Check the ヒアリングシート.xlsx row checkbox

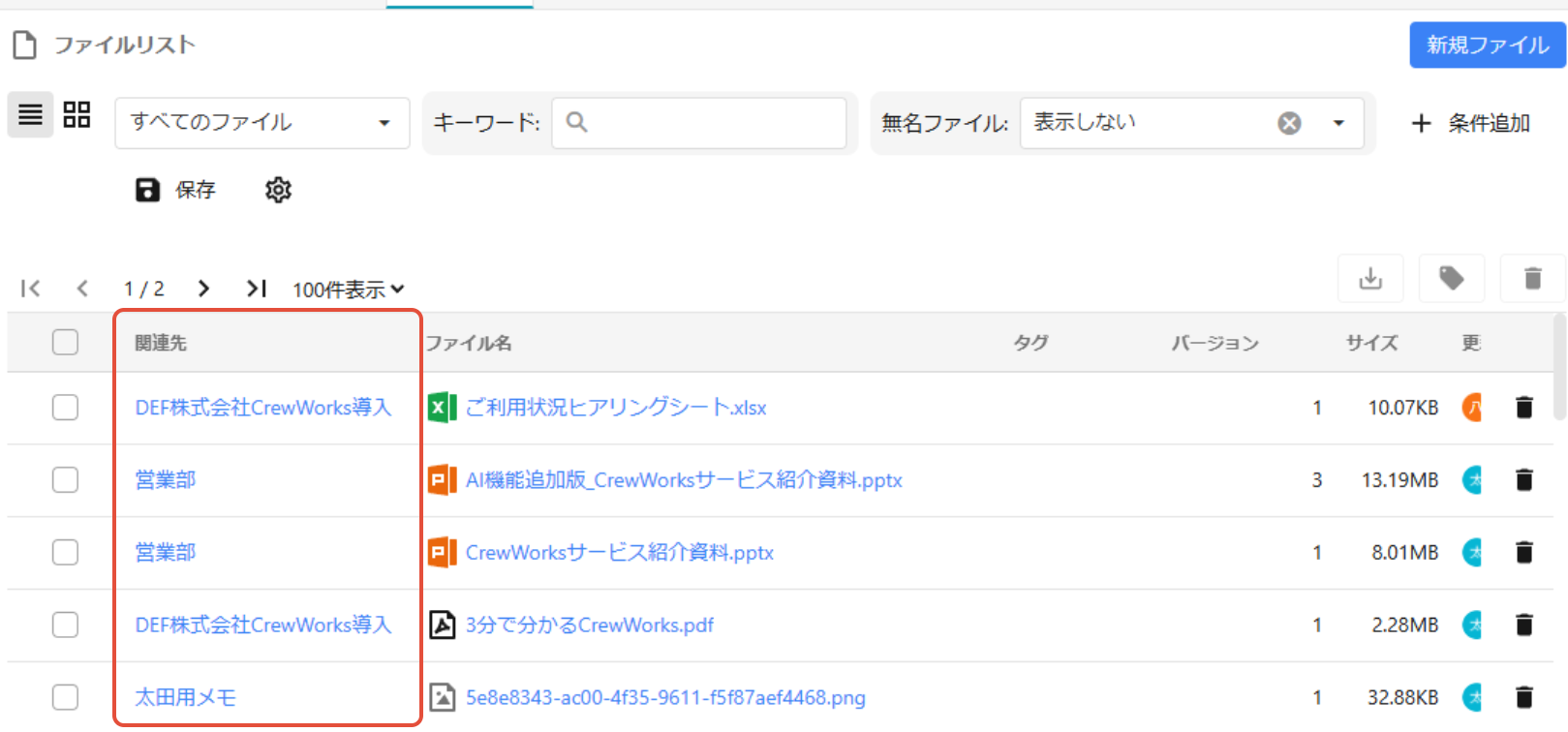65,408
